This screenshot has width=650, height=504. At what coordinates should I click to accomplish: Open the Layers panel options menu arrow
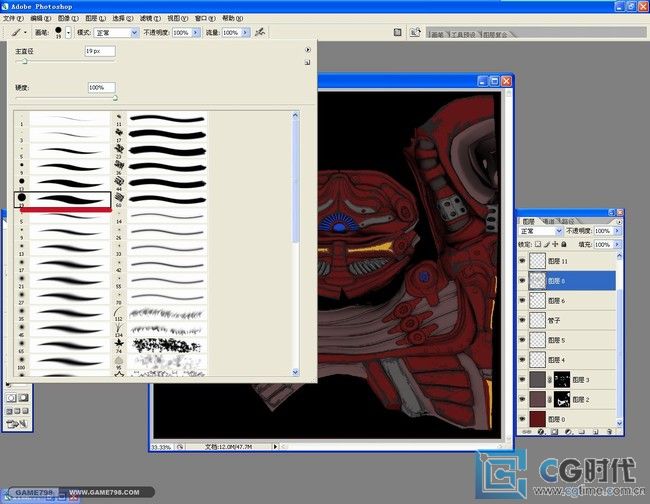click(619, 222)
